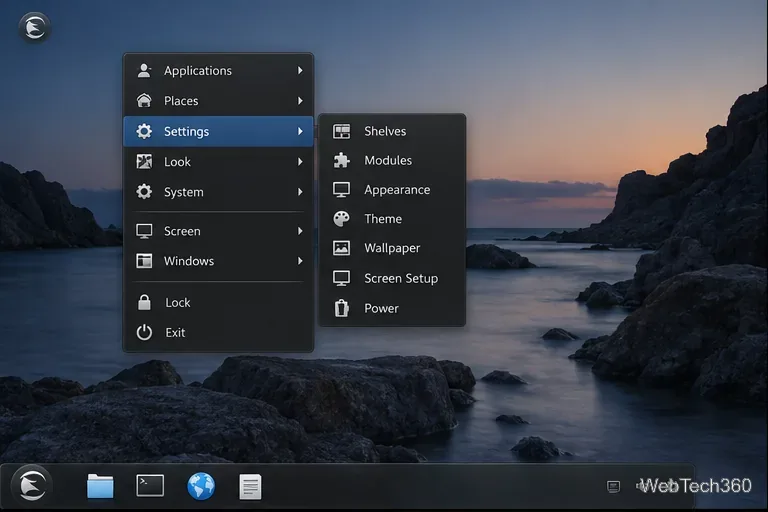768x512 pixels.
Task: Click the Look picture icon
Action: click(144, 162)
